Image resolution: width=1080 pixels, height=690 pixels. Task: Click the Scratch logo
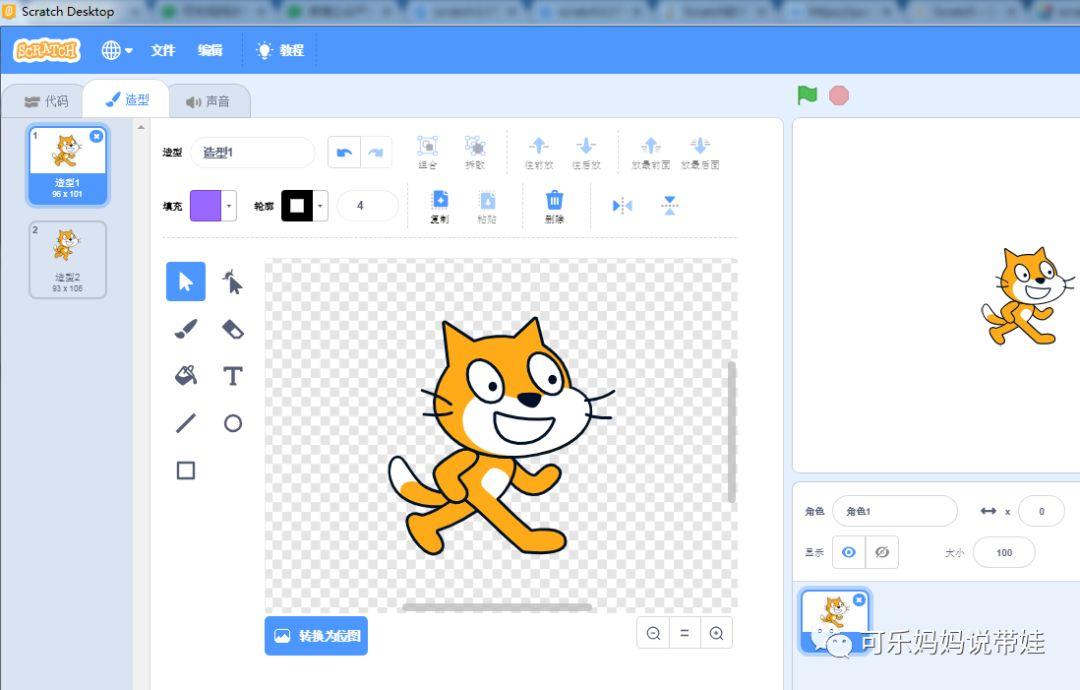click(x=48, y=50)
